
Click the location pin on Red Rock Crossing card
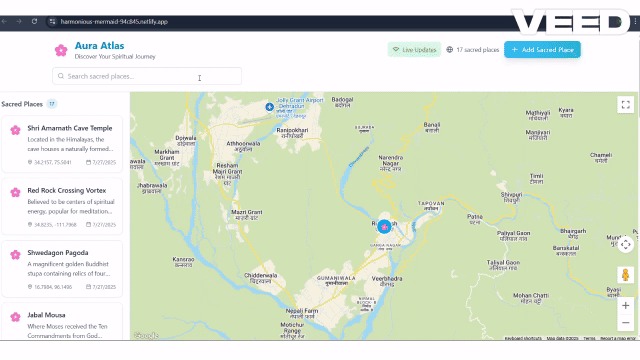pyautogui.click(x=30, y=224)
